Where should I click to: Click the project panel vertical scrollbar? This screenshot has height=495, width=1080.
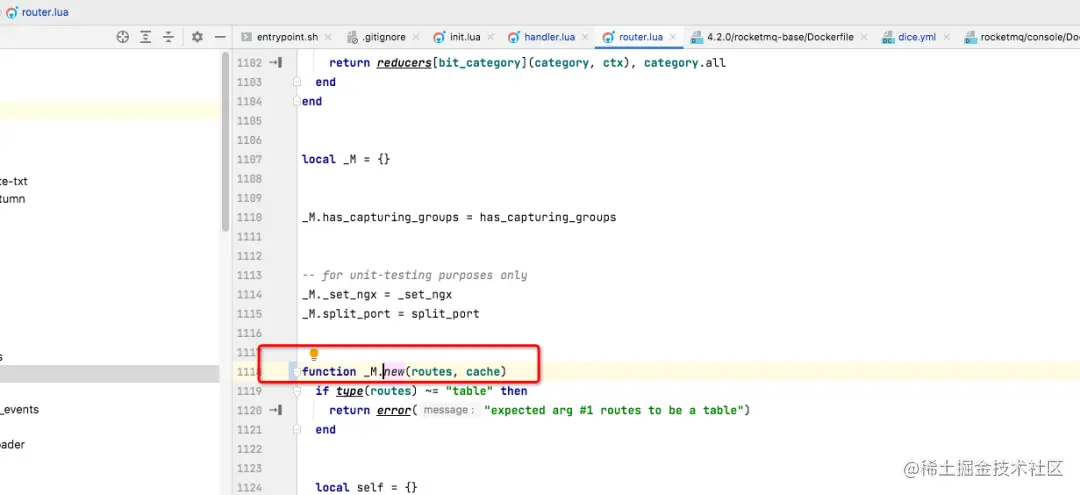(225, 141)
